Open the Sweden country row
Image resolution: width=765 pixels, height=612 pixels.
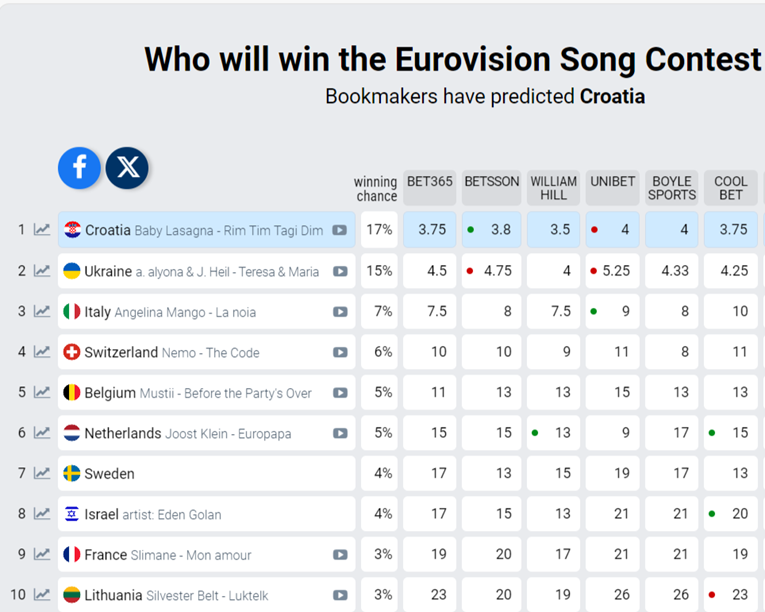click(x=110, y=474)
